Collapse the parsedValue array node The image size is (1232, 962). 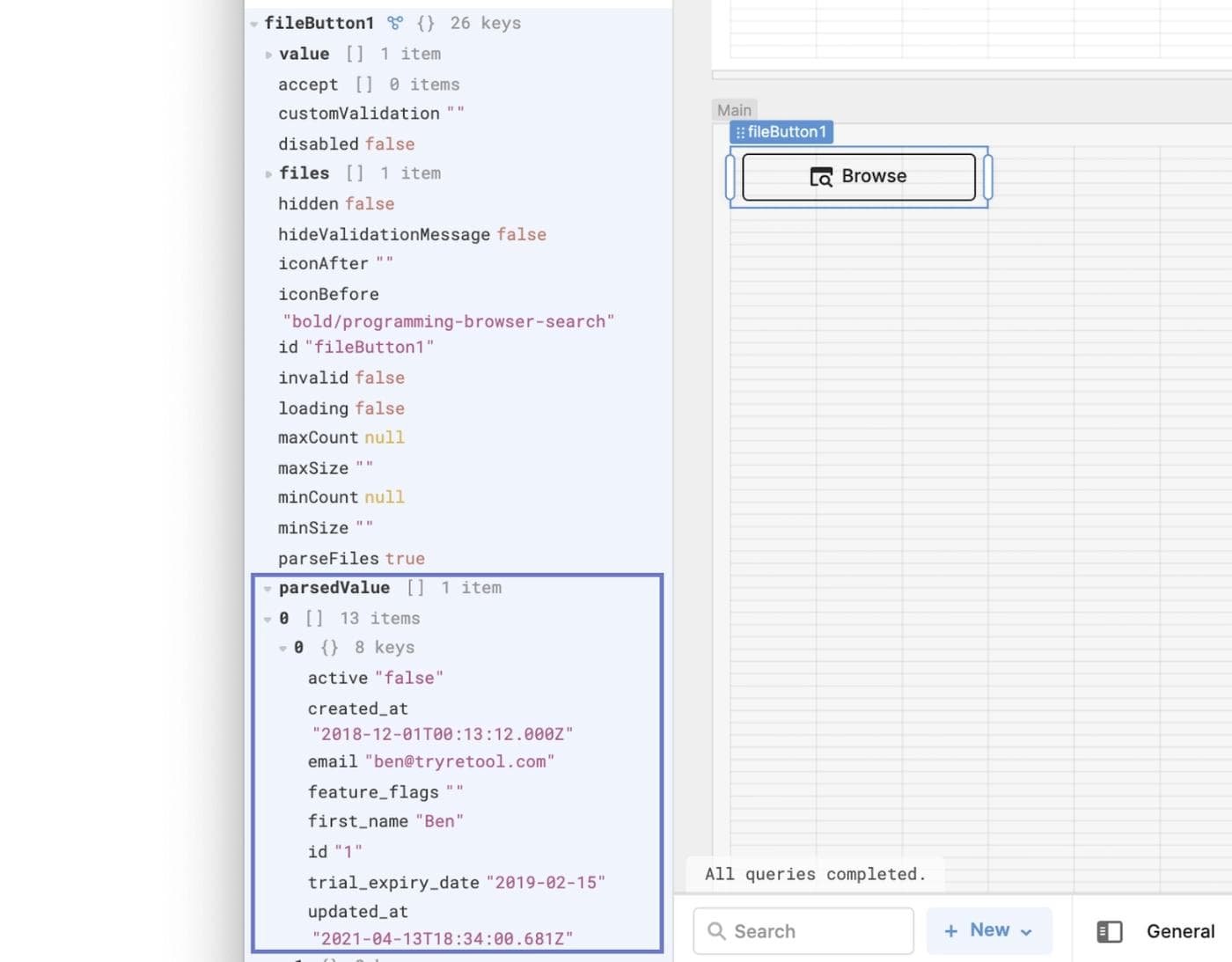point(268,589)
